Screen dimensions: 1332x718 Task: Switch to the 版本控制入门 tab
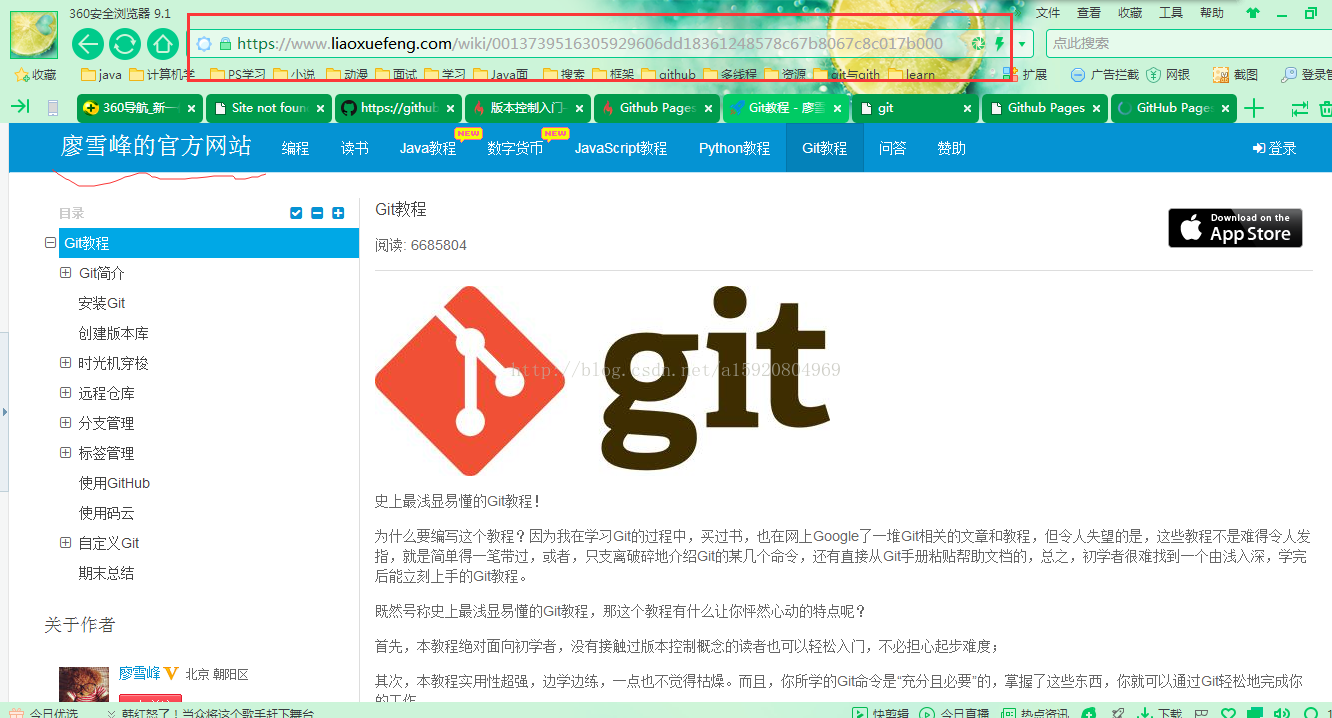[527, 108]
